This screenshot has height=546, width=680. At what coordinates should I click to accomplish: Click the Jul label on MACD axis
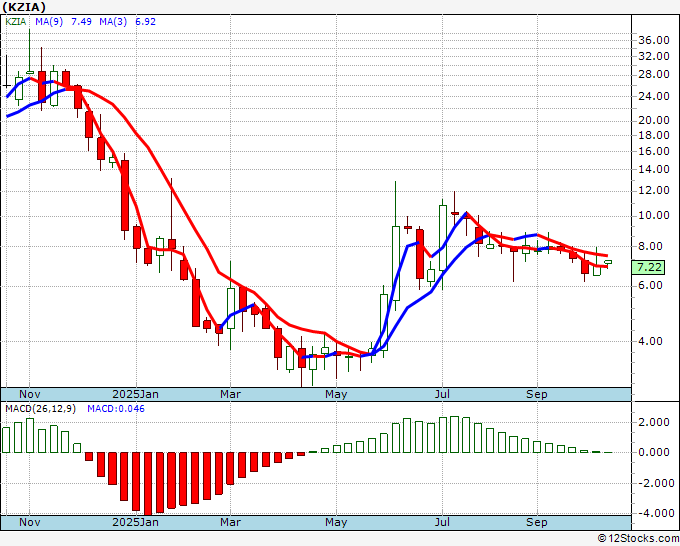pos(442,522)
